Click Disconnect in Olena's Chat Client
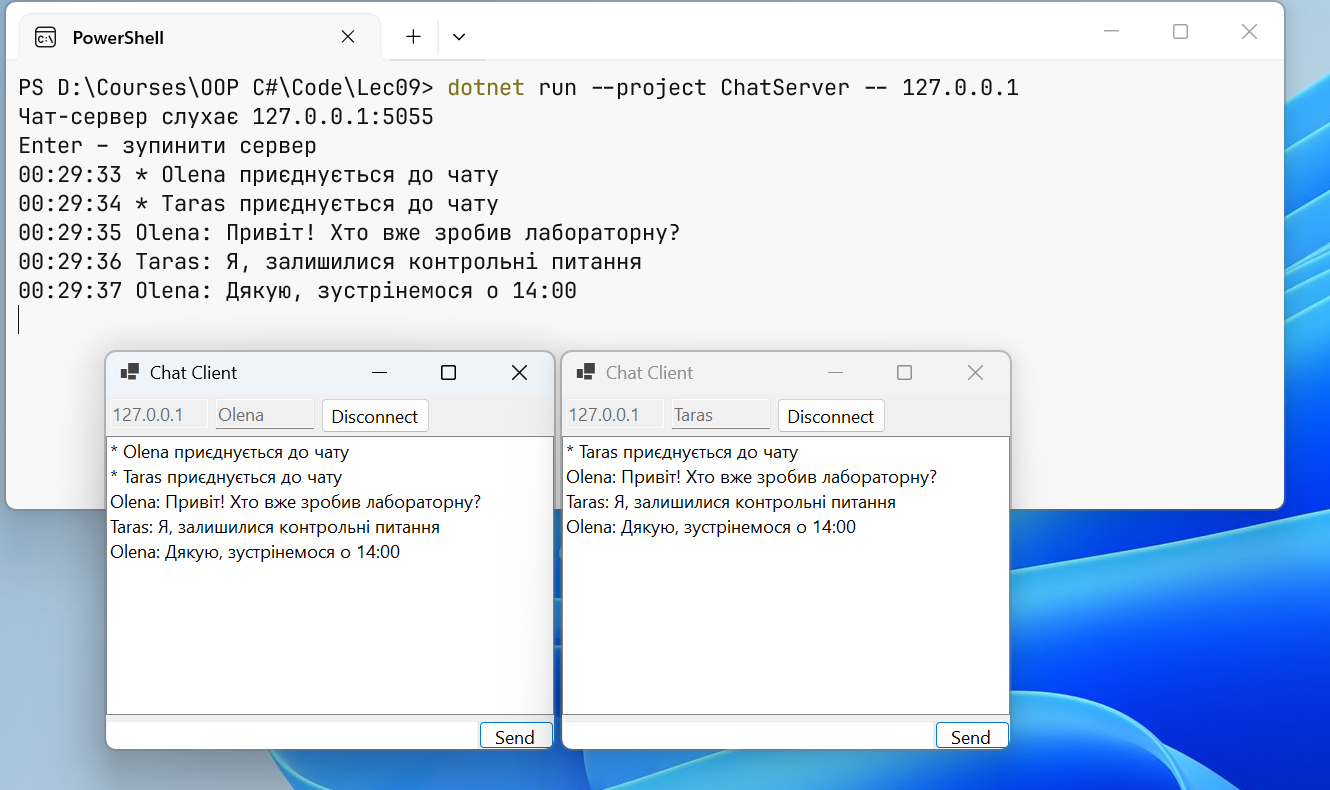This screenshot has height=790, width=1330. 375,416
